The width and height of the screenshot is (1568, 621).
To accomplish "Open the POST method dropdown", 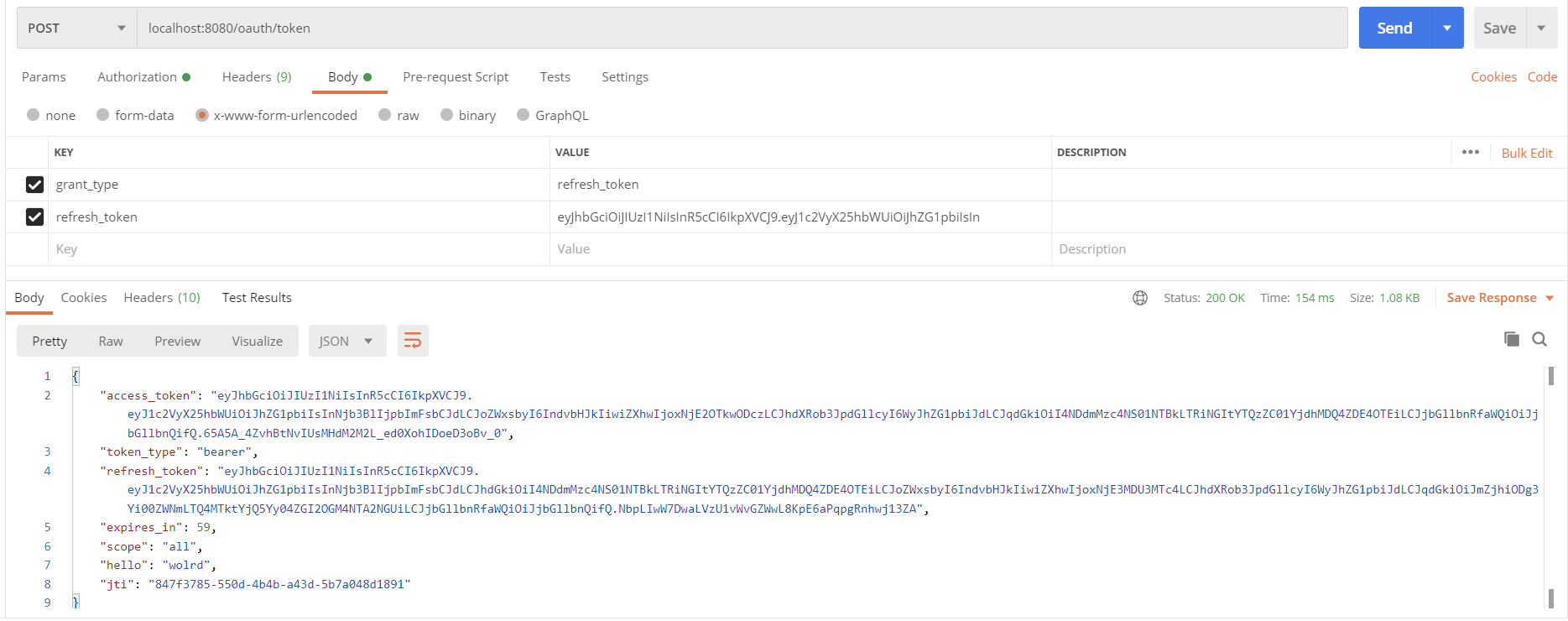I will tap(76, 29).
